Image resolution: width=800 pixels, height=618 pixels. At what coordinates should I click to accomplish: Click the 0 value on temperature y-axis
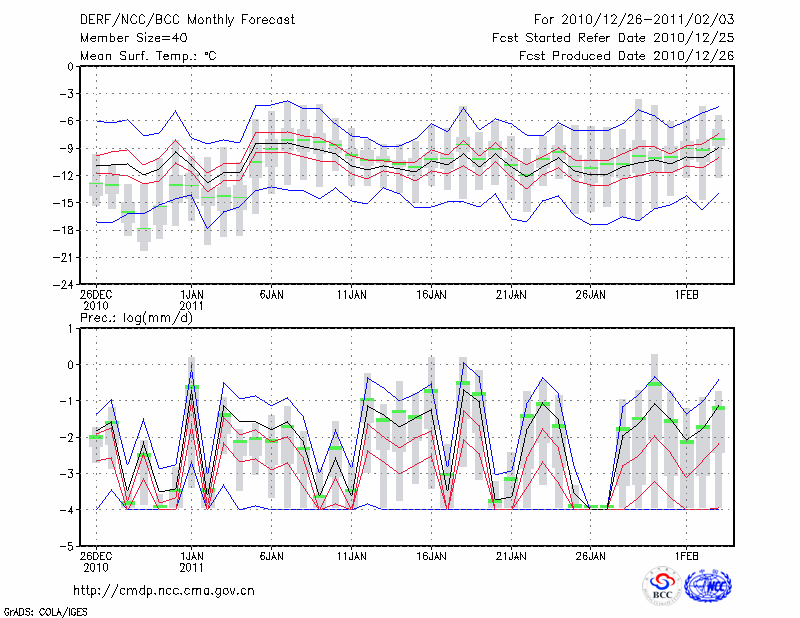tap(70, 67)
